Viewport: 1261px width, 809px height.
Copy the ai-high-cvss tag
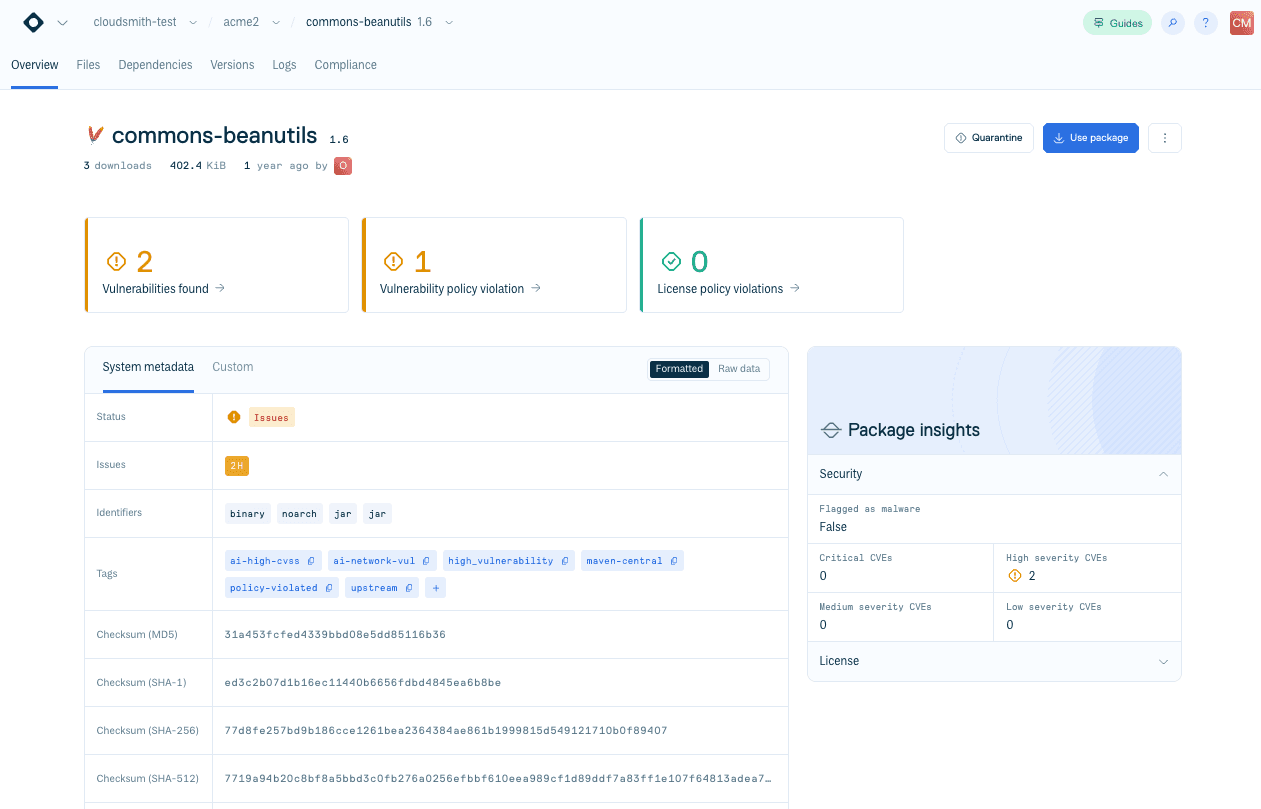click(x=311, y=561)
